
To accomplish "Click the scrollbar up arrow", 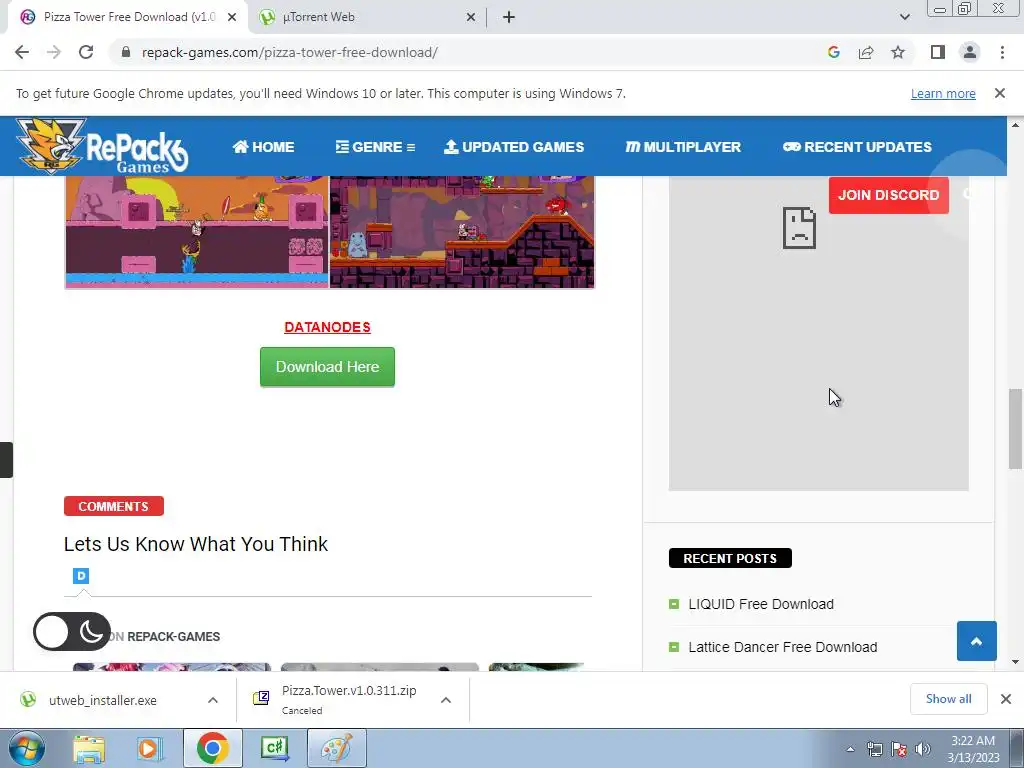I will click(x=1015, y=125).
